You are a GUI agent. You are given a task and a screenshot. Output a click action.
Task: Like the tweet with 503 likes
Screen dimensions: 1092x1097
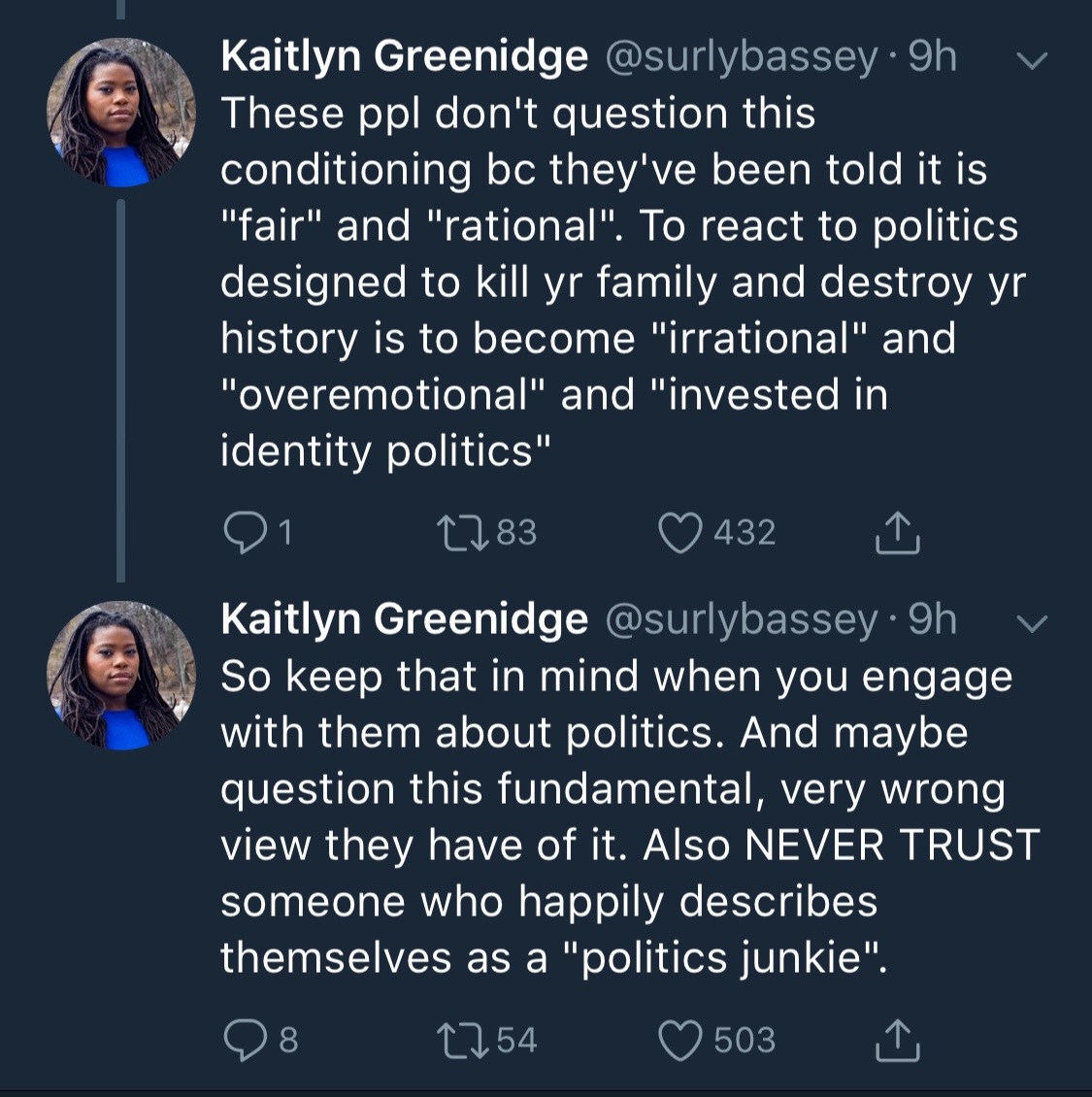tap(679, 1040)
